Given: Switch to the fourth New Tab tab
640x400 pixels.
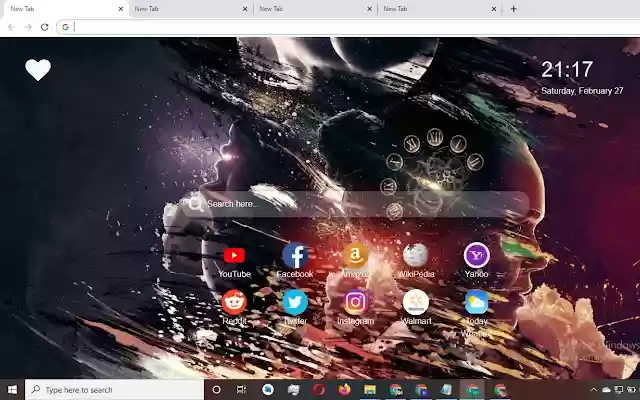Looking at the screenshot, I should (x=440, y=9).
